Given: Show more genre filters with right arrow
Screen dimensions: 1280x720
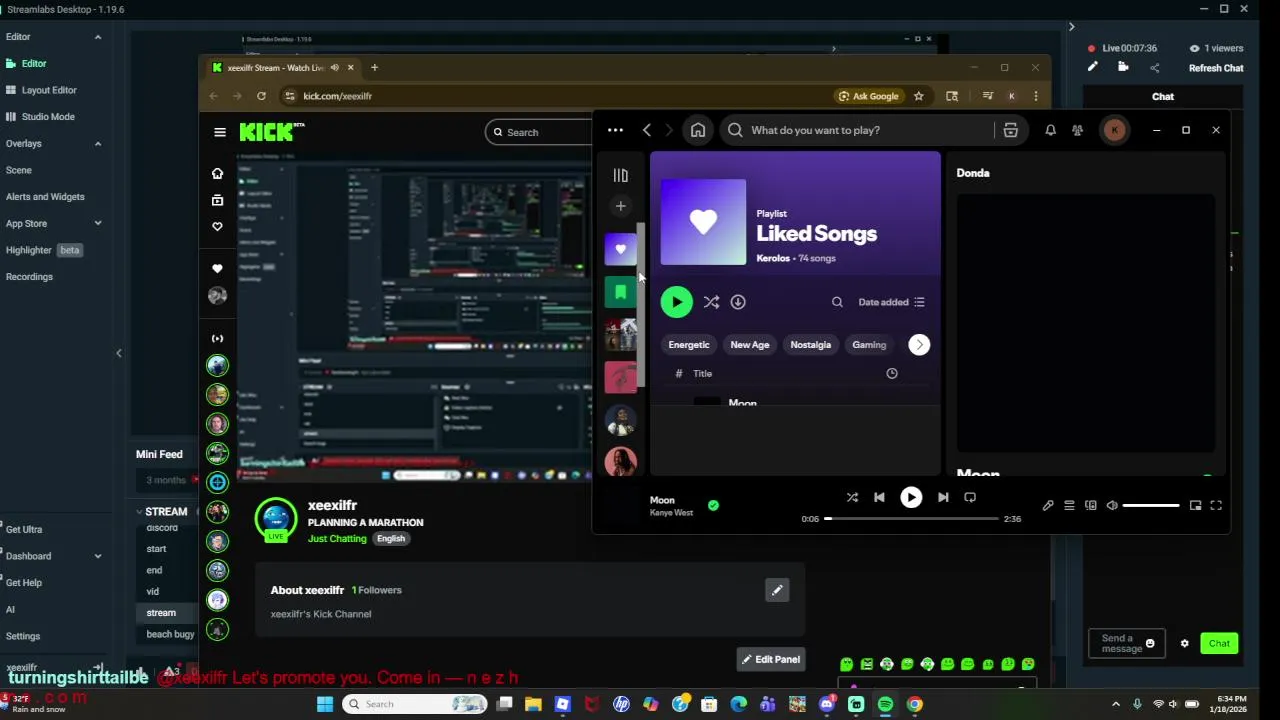Looking at the screenshot, I should 919,345.
